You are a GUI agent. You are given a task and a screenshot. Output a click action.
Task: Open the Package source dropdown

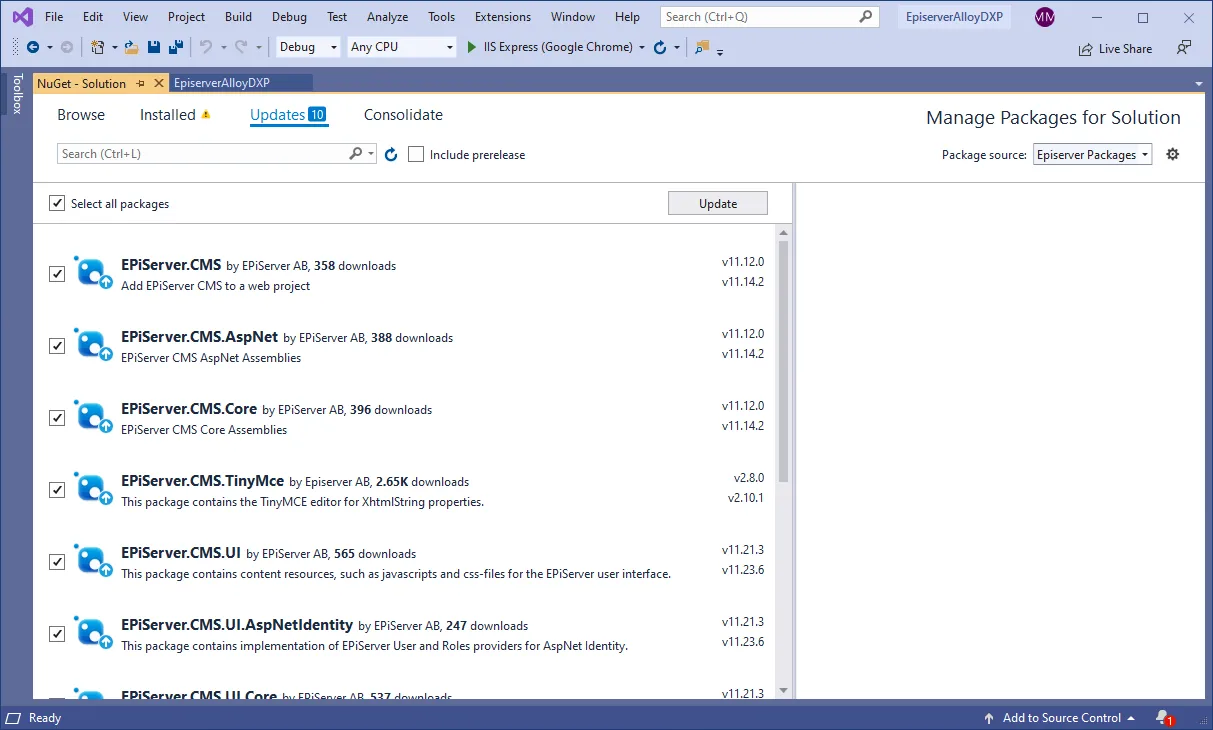(x=1092, y=154)
